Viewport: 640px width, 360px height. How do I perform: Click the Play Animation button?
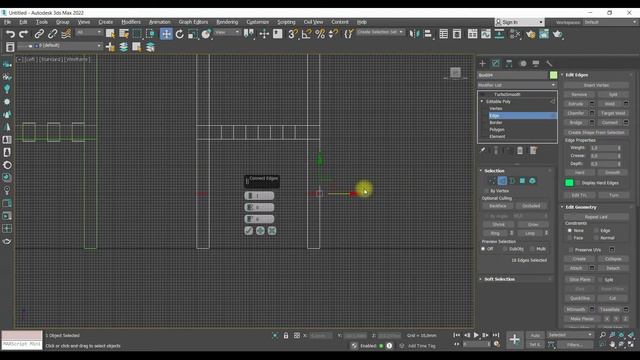pos(476,336)
